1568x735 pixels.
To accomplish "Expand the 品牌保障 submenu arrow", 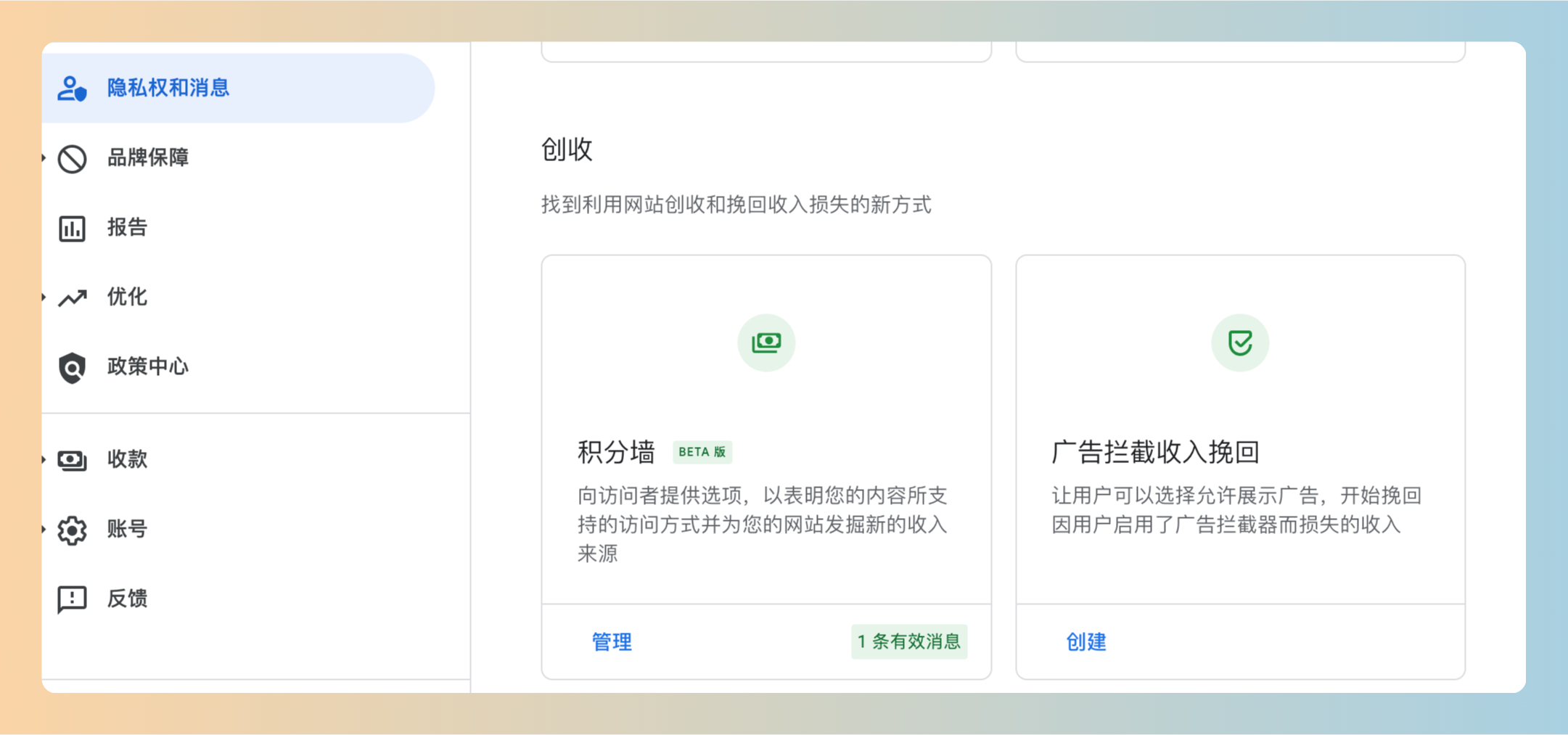I will pos(44,158).
